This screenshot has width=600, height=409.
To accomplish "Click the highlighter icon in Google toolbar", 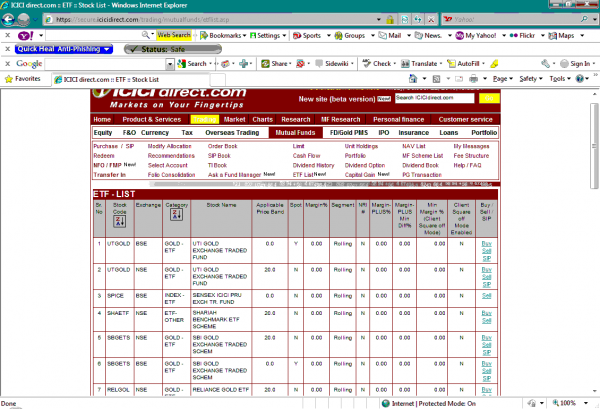I will [x=494, y=64].
